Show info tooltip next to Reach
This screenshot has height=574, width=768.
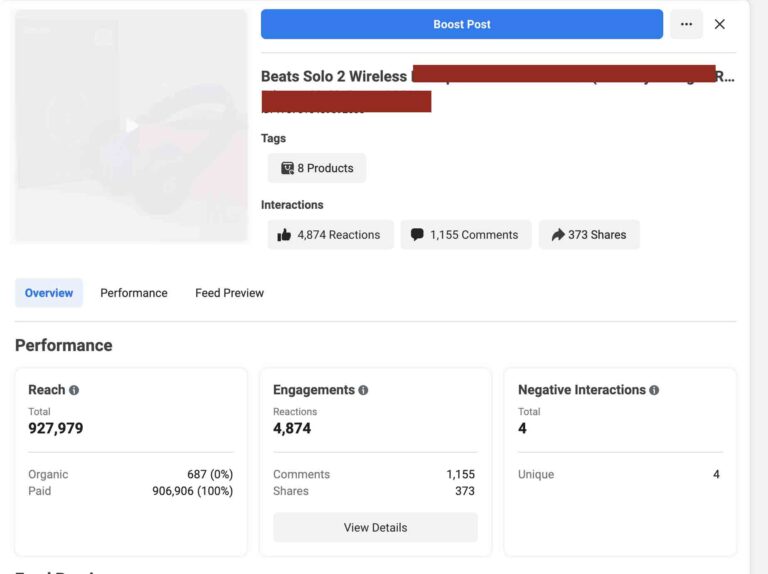pos(74,390)
